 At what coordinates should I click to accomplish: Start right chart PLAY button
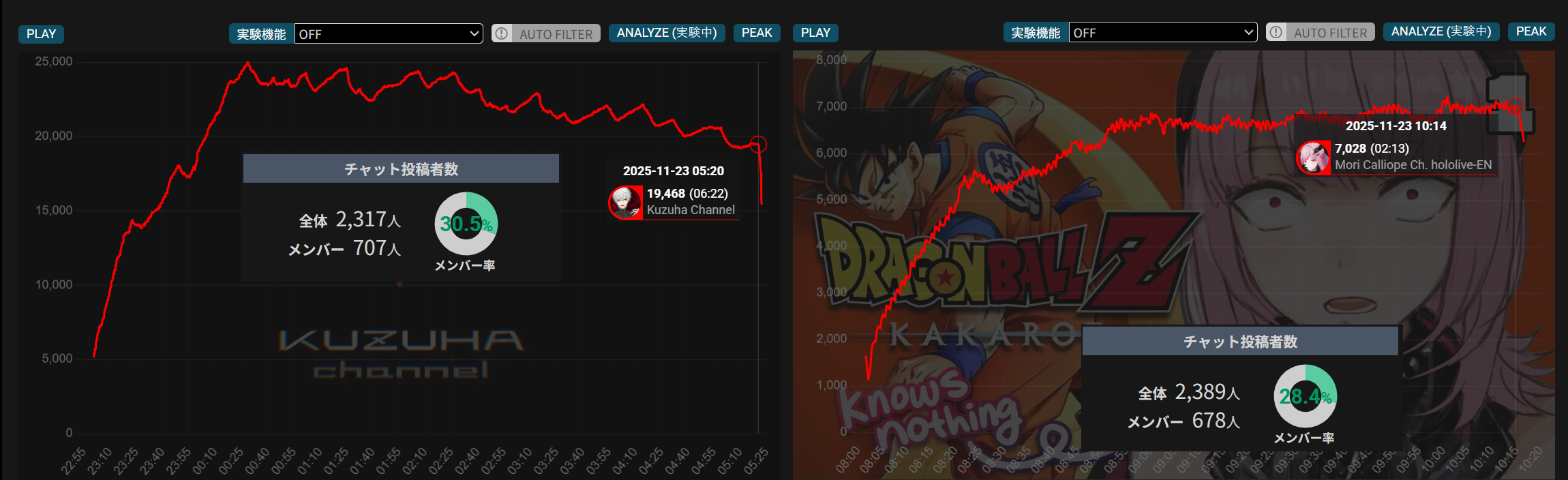pos(816,33)
